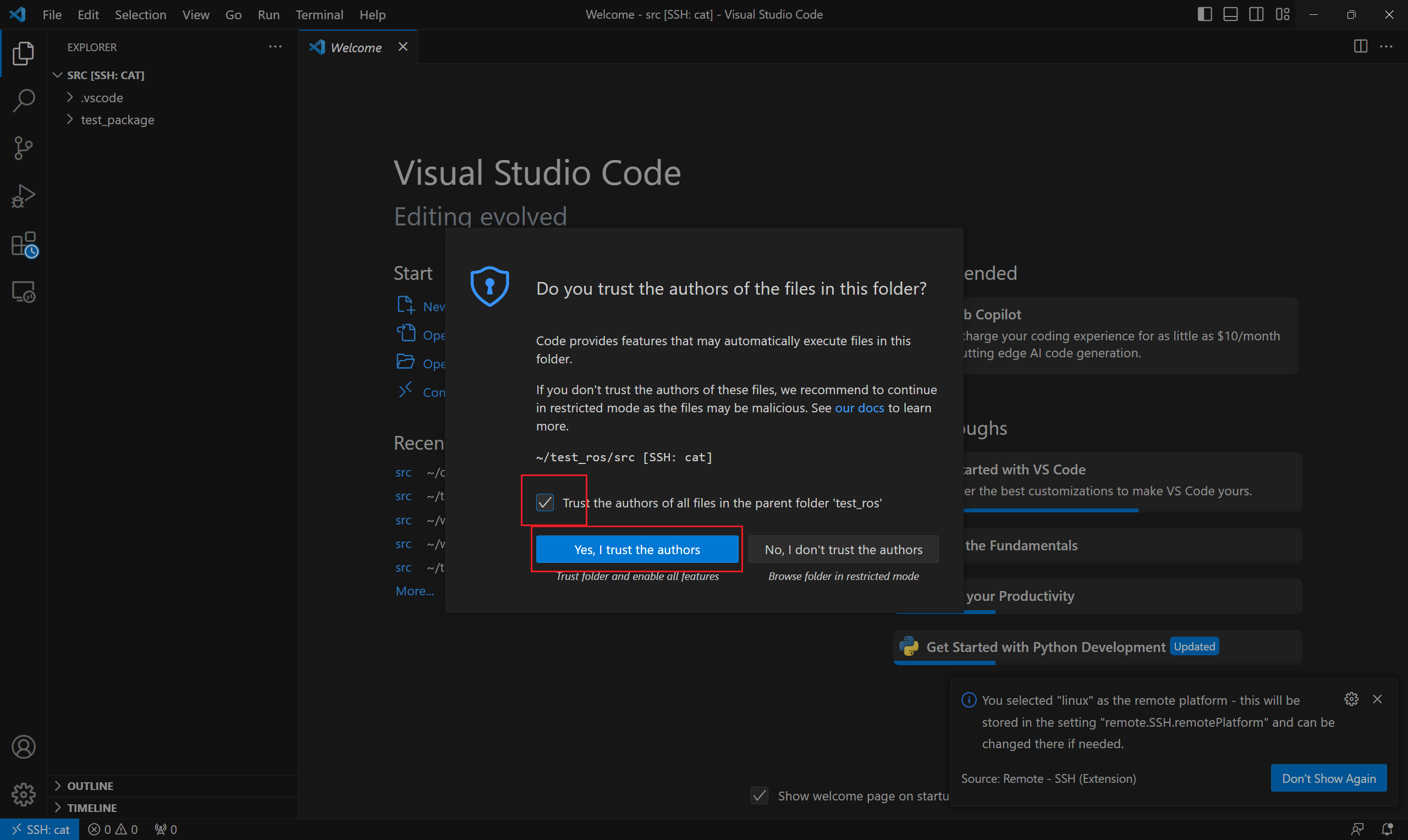Open notifications bell in status bar
This screenshot has width=1408, height=840.
coord(1387,829)
